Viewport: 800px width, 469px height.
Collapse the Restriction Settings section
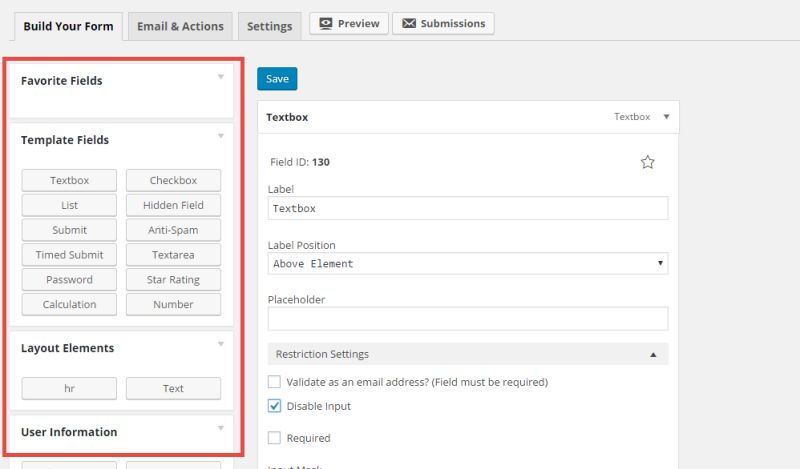(468, 354)
